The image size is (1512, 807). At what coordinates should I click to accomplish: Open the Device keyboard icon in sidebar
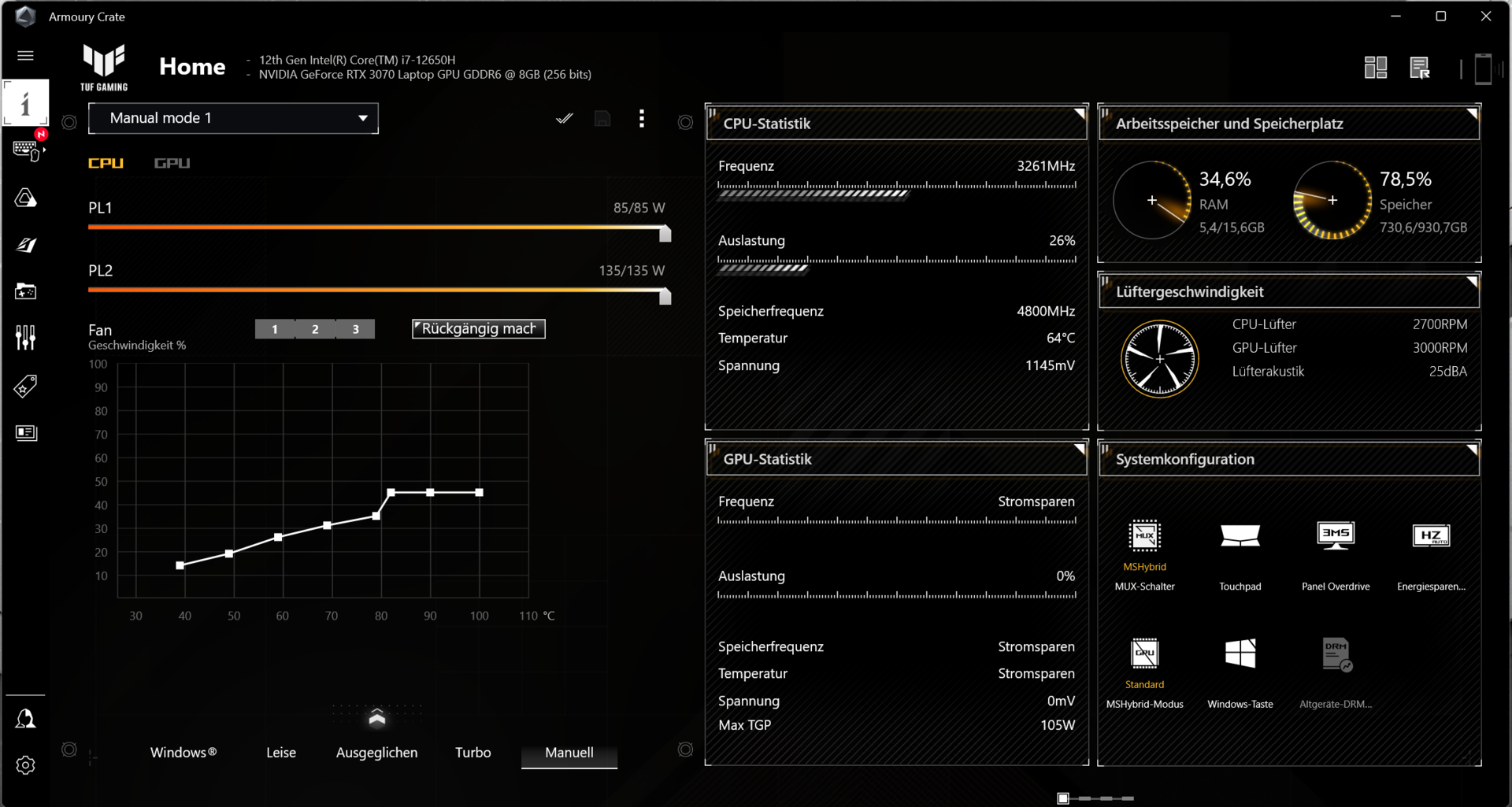(25, 150)
